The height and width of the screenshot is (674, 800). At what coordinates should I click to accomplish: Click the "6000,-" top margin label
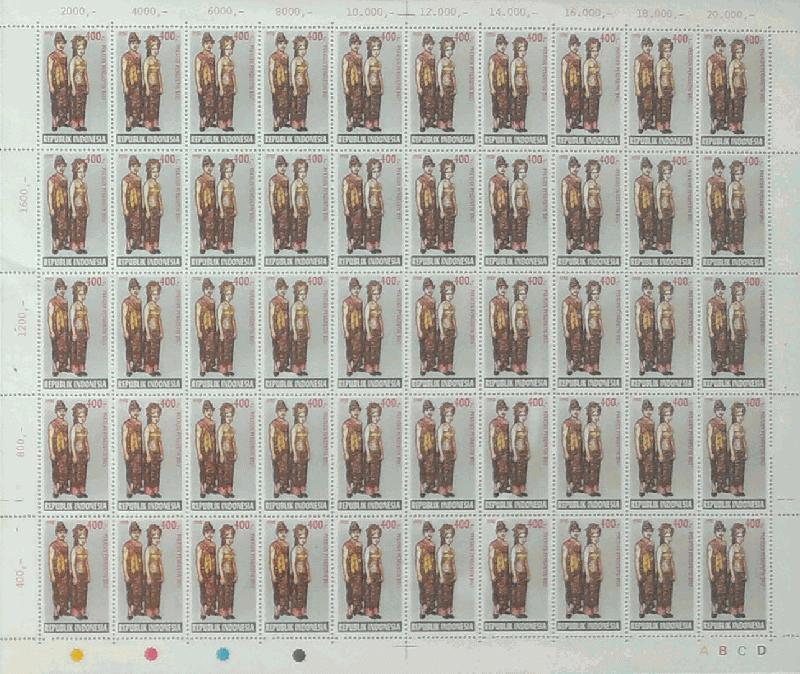pos(223,12)
